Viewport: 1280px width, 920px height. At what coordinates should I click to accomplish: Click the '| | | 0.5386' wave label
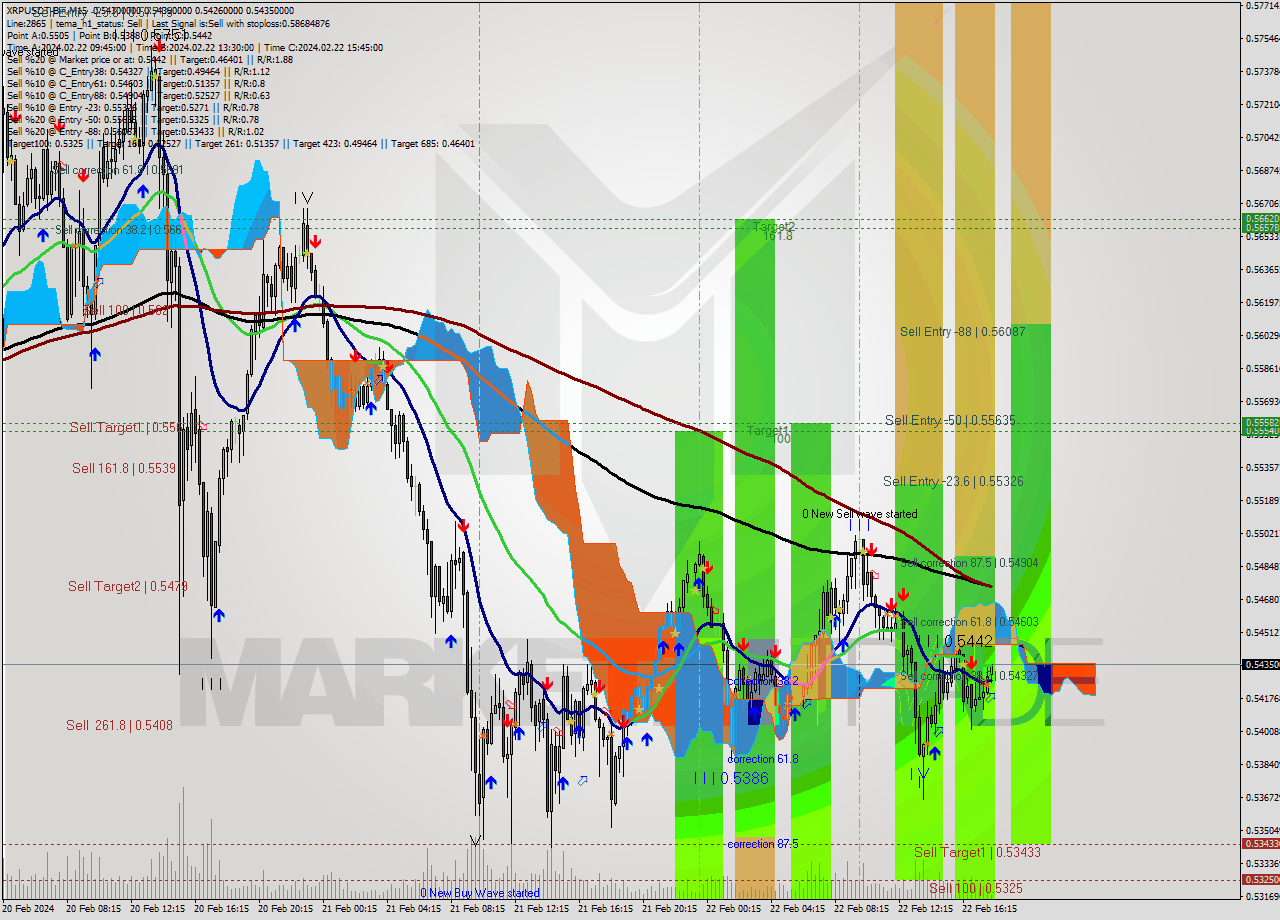point(731,778)
